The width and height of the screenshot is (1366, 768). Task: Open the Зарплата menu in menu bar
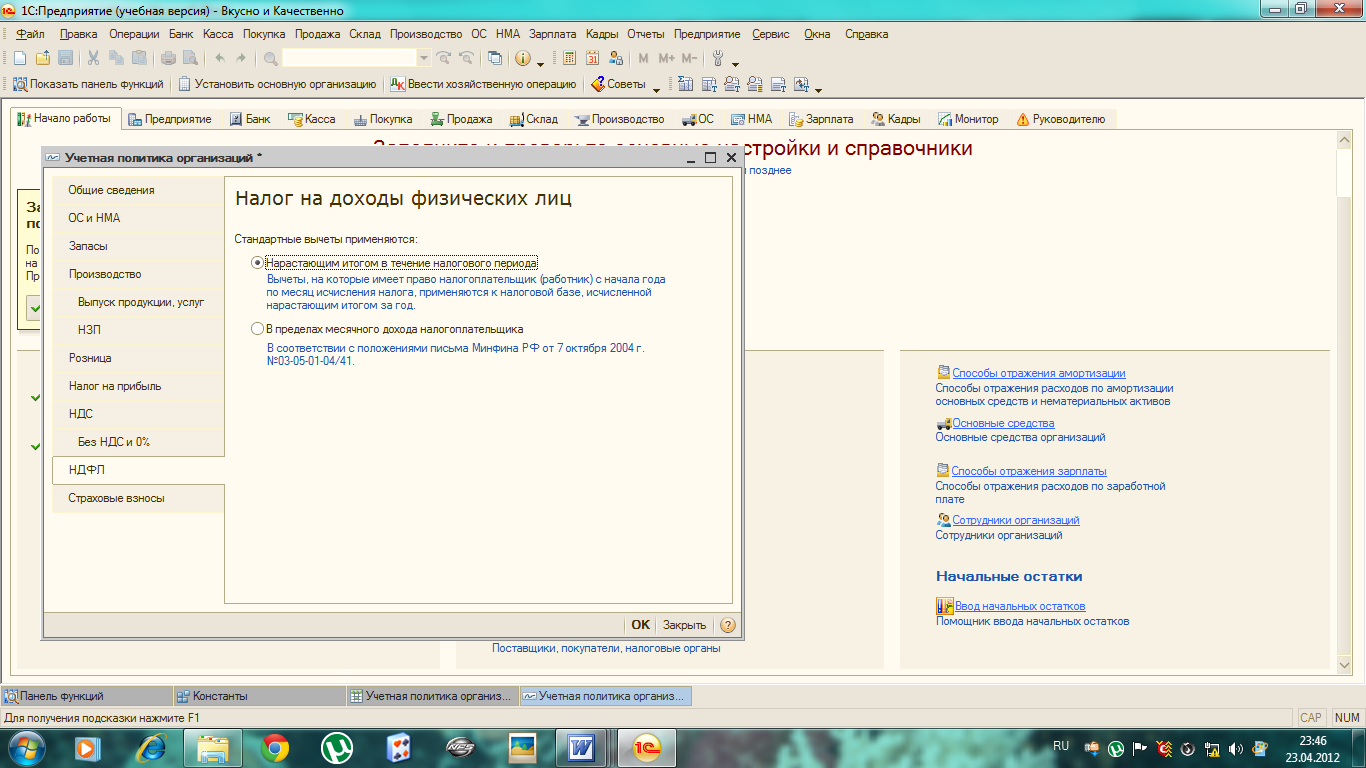(x=552, y=34)
